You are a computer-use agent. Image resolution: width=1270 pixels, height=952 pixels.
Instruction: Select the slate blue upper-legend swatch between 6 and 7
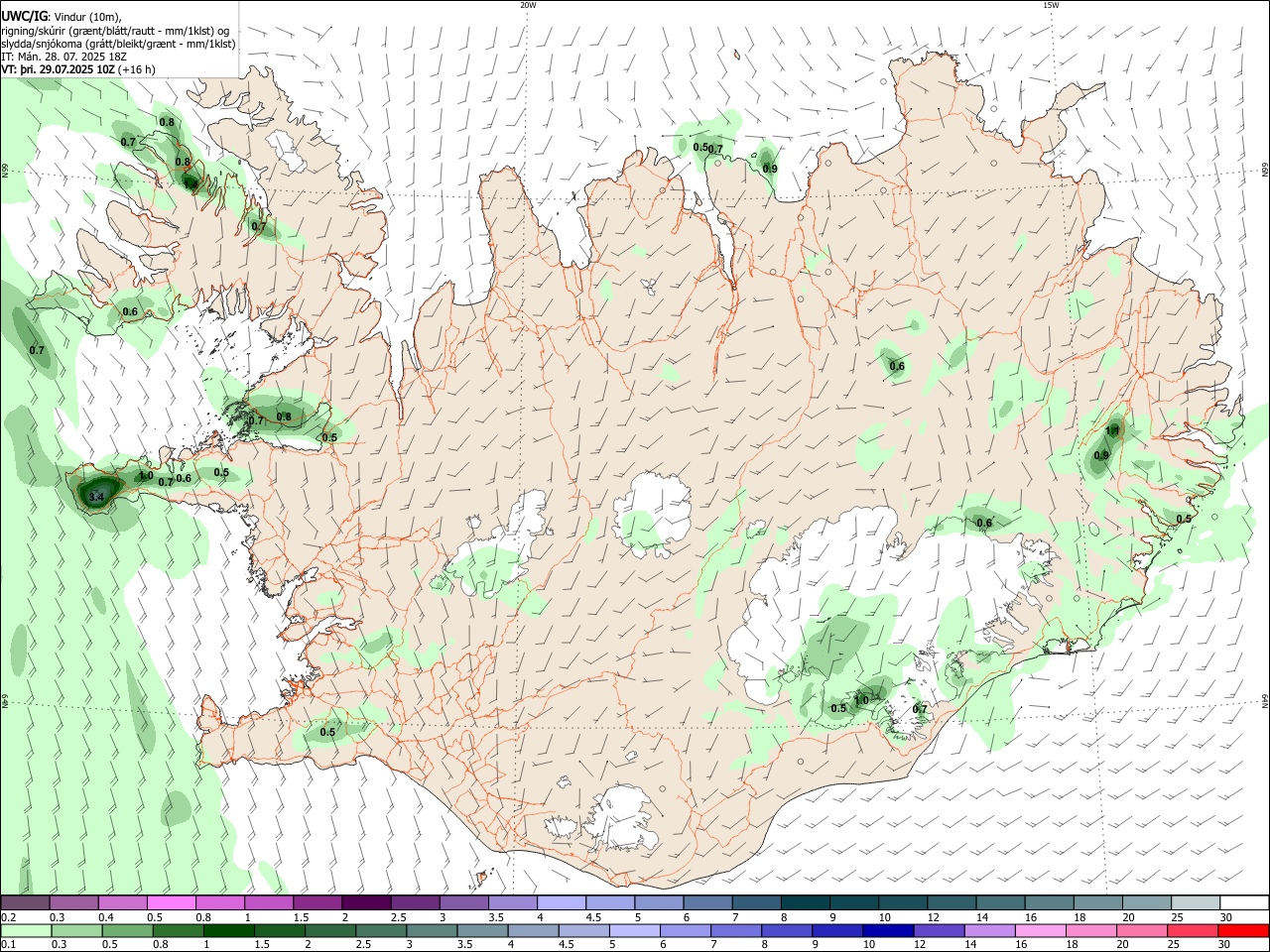[707, 903]
